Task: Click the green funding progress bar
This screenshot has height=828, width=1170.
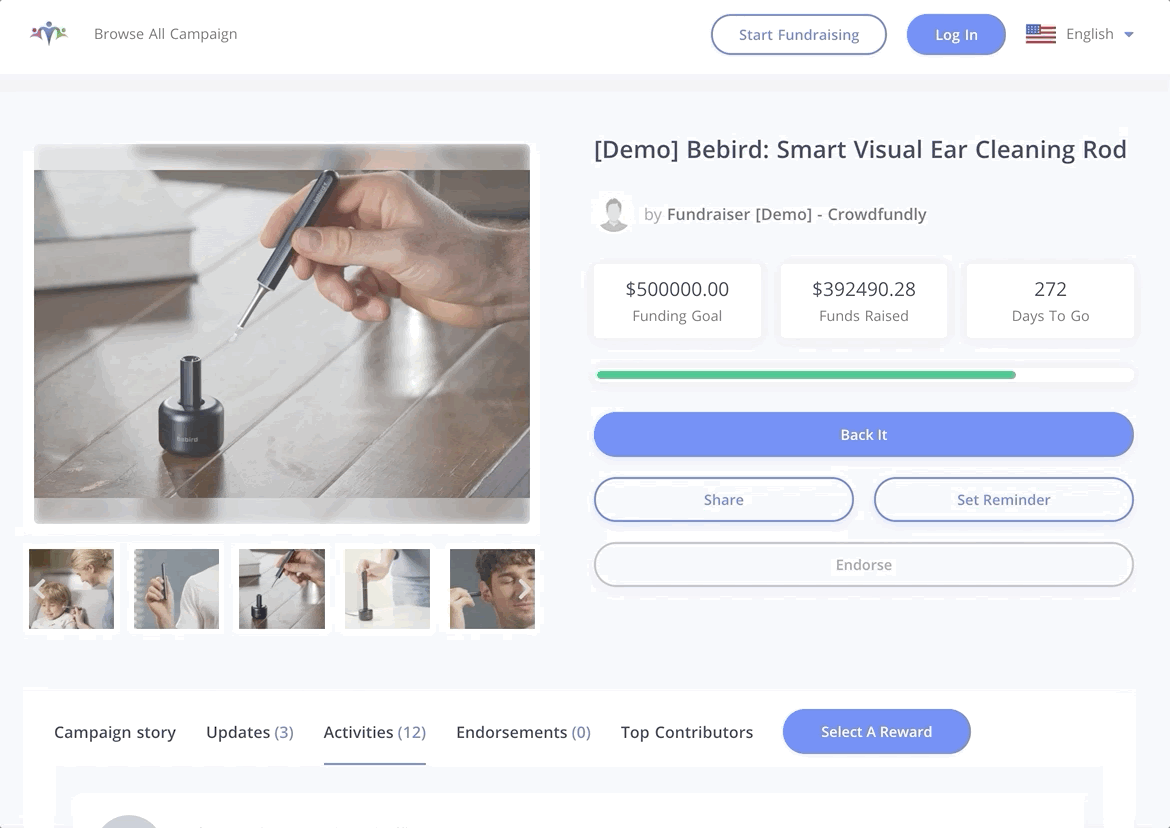Action: coord(806,374)
